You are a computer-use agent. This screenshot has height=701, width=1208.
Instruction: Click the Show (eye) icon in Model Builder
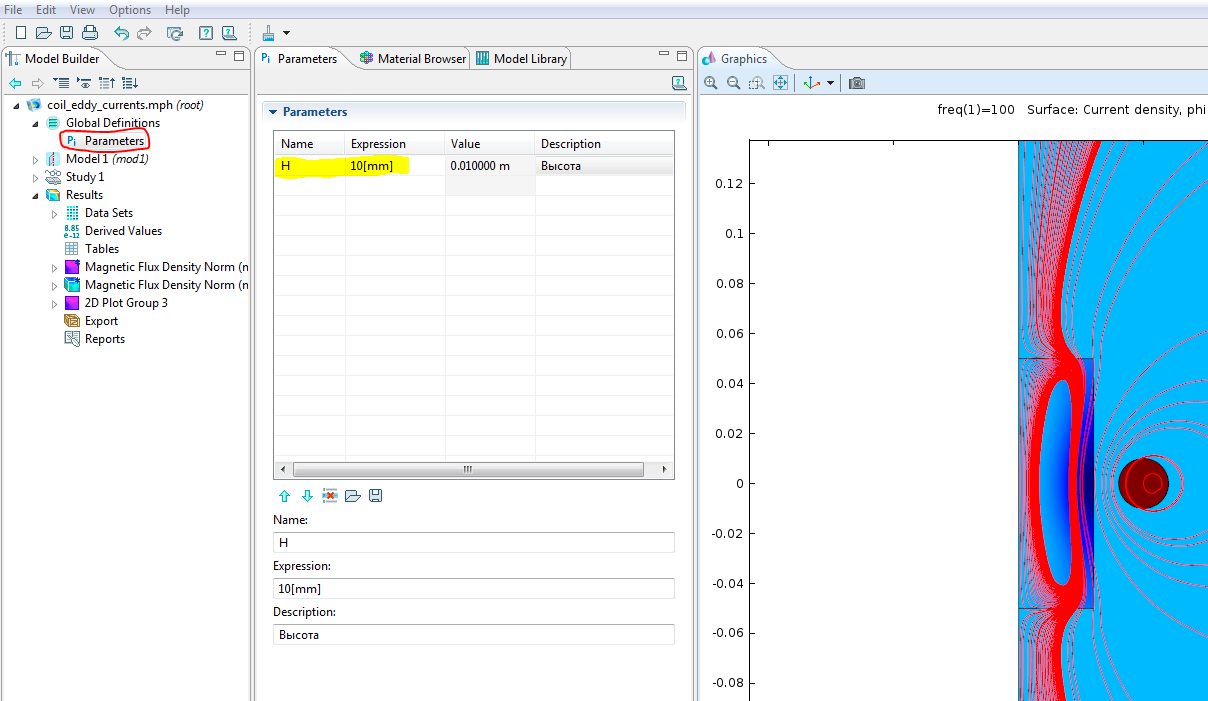pos(85,83)
